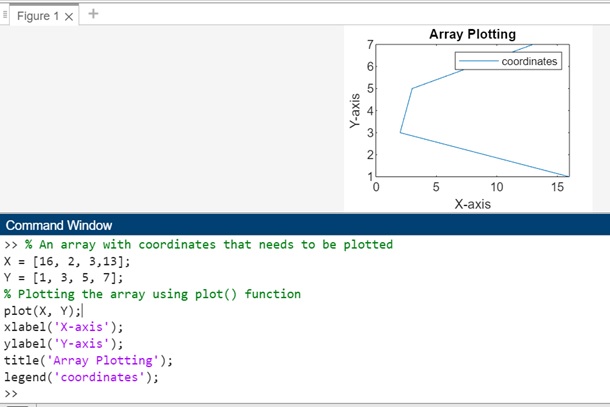The height and width of the screenshot is (407, 610).
Task: Click the xlabel('X-axis'); code line
Action: (64, 327)
